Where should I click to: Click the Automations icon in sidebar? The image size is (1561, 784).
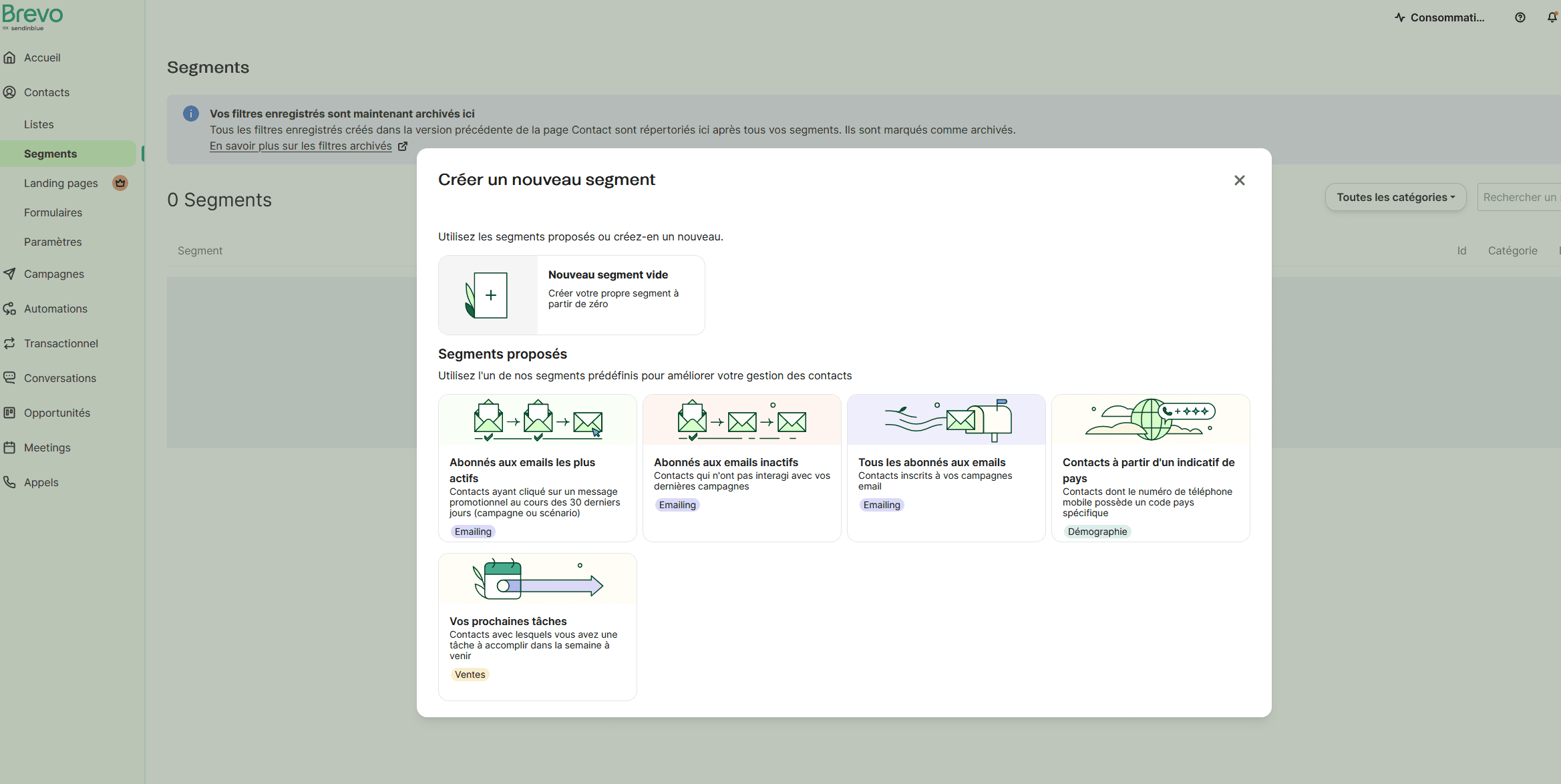[9, 309]
